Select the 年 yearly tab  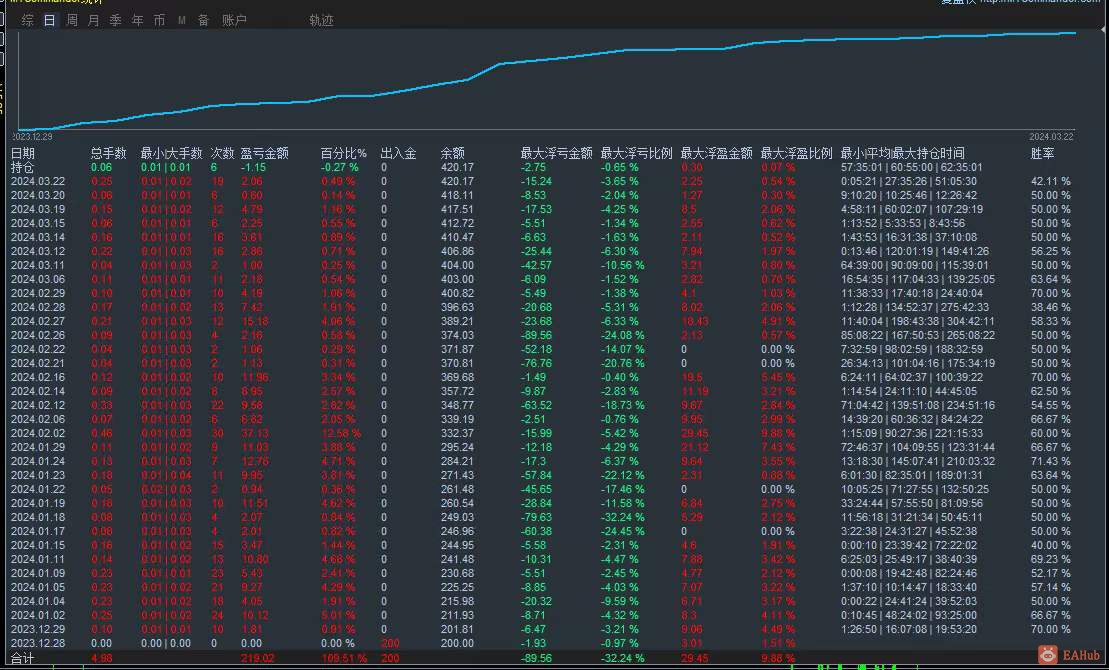tap(137, 21)
